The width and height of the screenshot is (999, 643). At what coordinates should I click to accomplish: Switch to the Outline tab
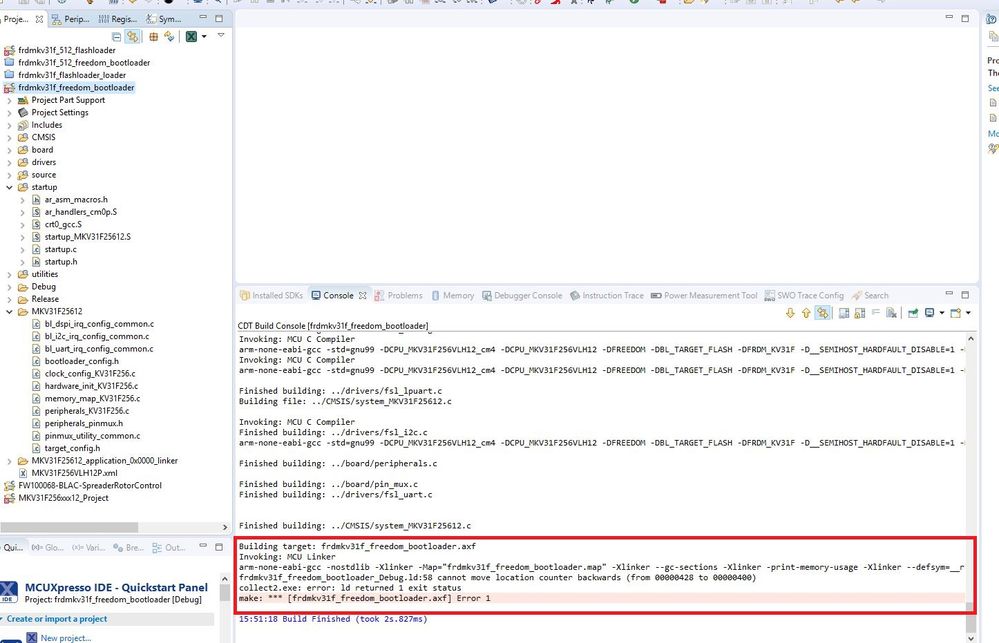[x=169, y=547]
